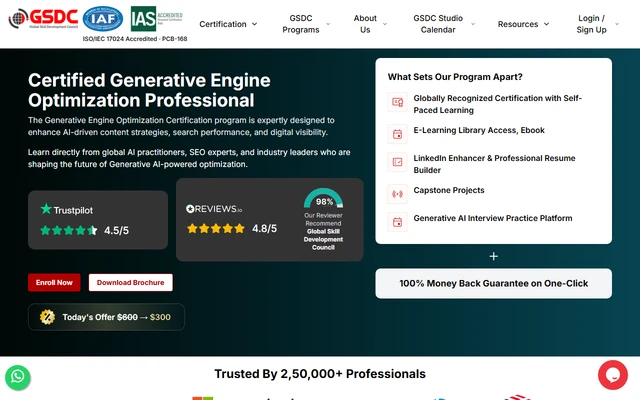This screenshot has height=400, width=640.
Task: Click the ISO/IEC 17024 Accredited text
Action: [x=135, y=39]
